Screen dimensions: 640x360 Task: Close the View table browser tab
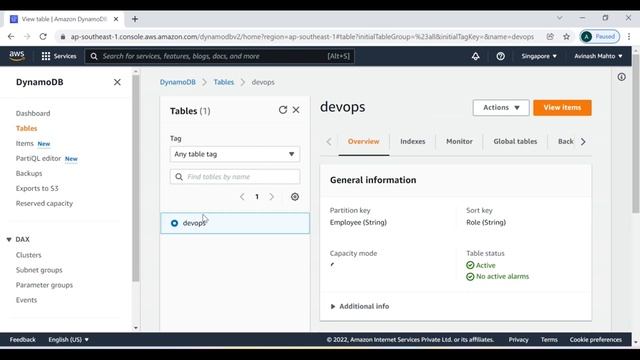116,19
